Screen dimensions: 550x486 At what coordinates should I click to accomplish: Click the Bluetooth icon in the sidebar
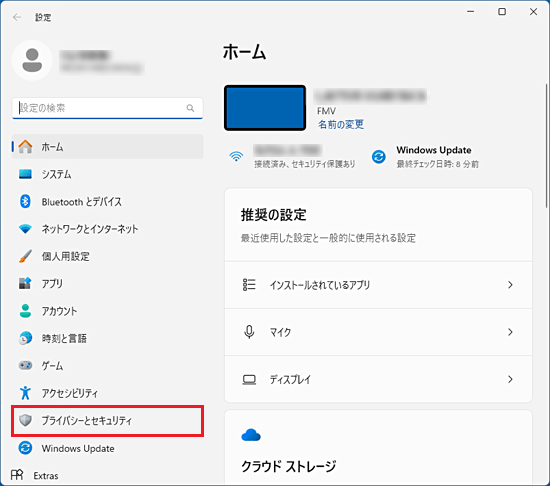[x=25, y=201]
